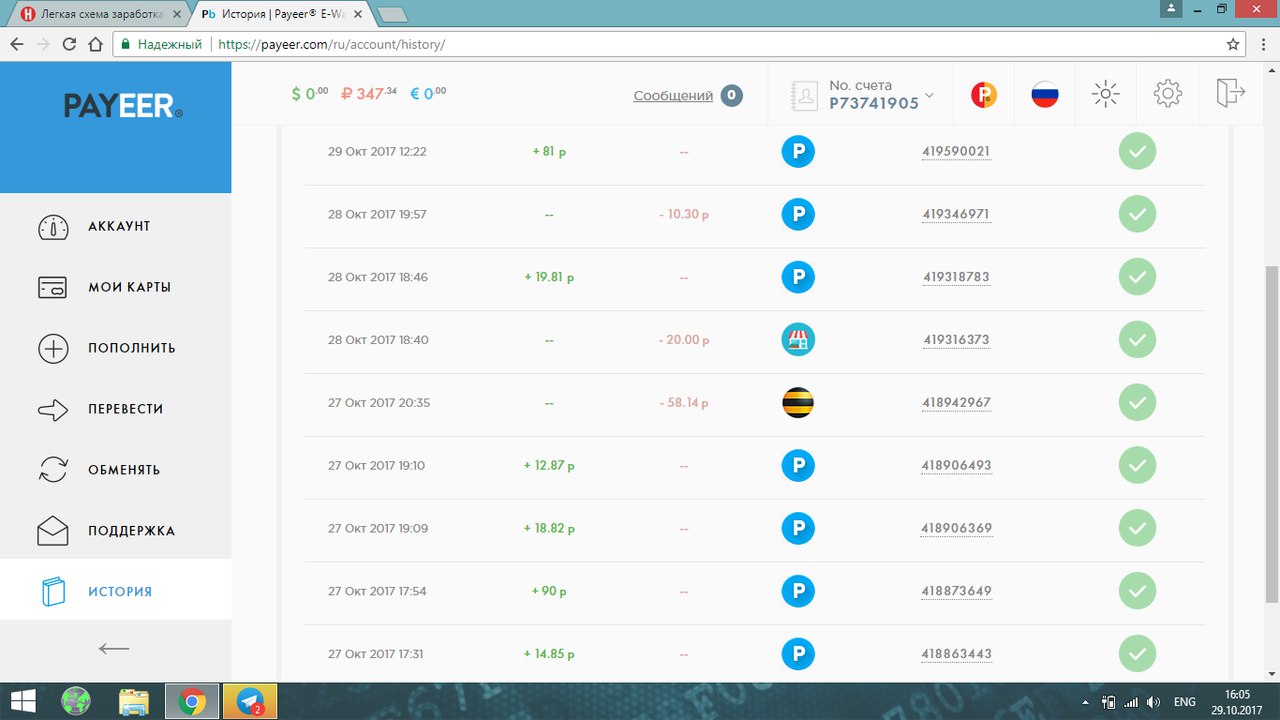Click the brightness theme sun icon

[x=1105, y=94]
